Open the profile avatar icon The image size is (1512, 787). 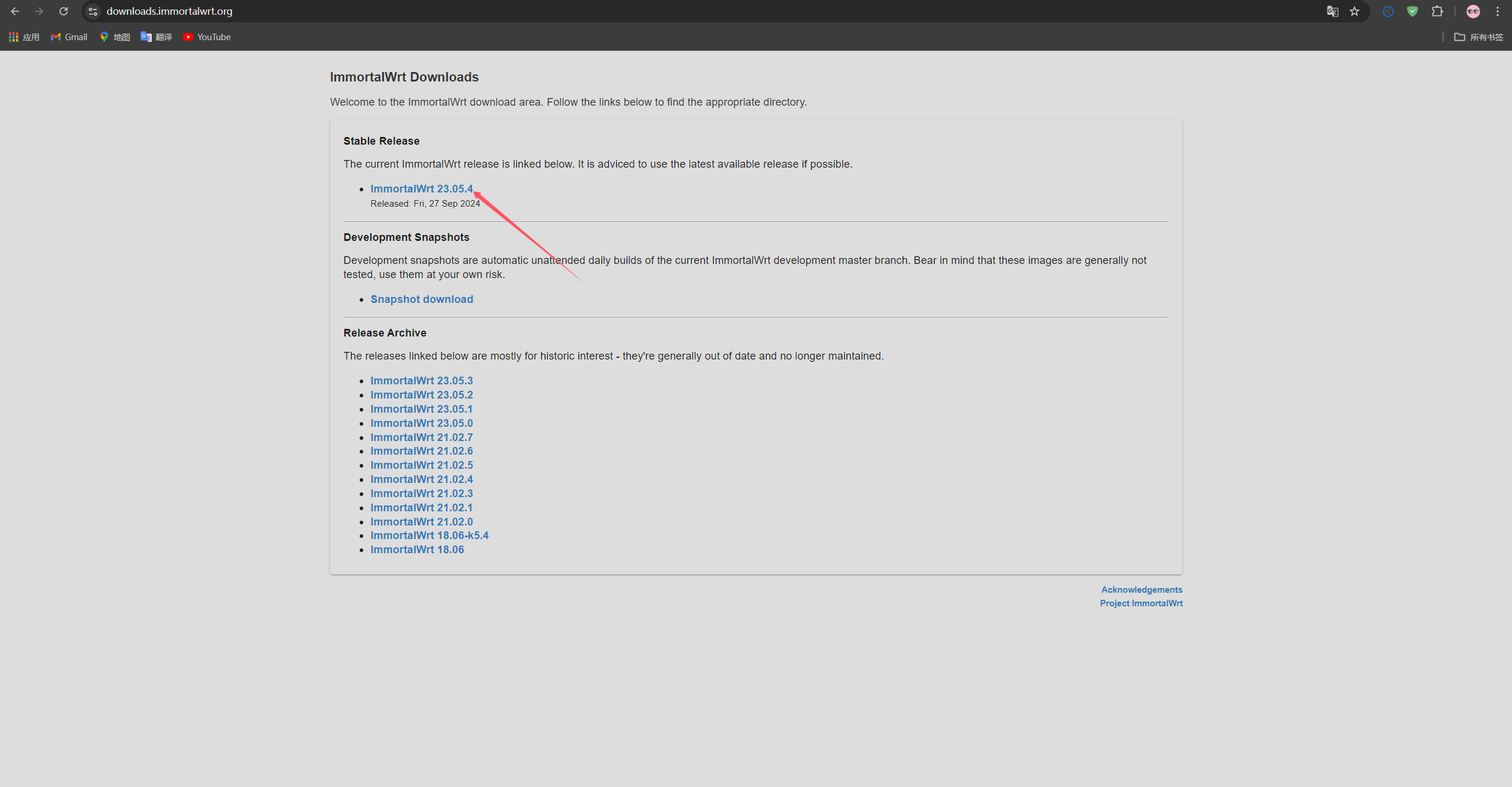[x=1473, y=11]
